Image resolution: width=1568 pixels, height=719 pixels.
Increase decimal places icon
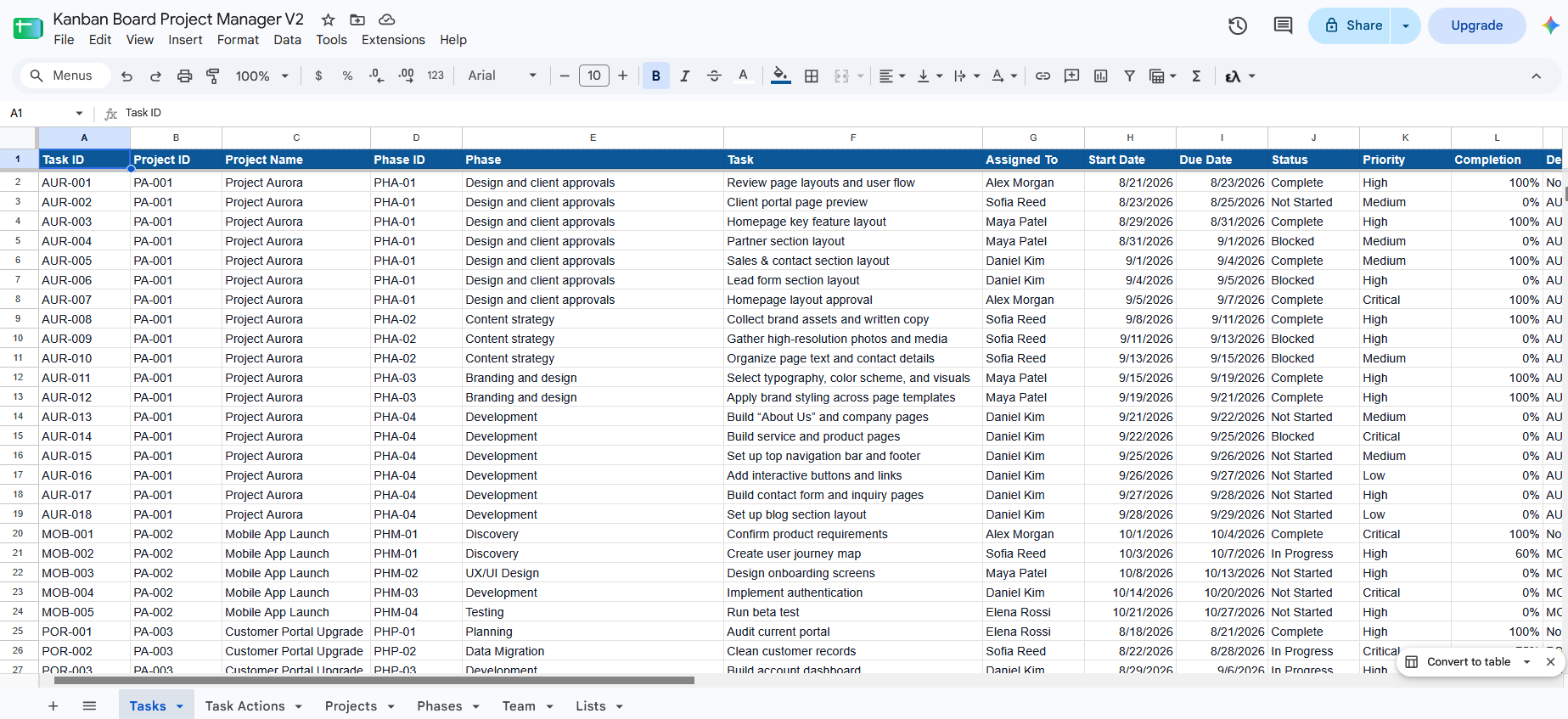click(407, 76)
